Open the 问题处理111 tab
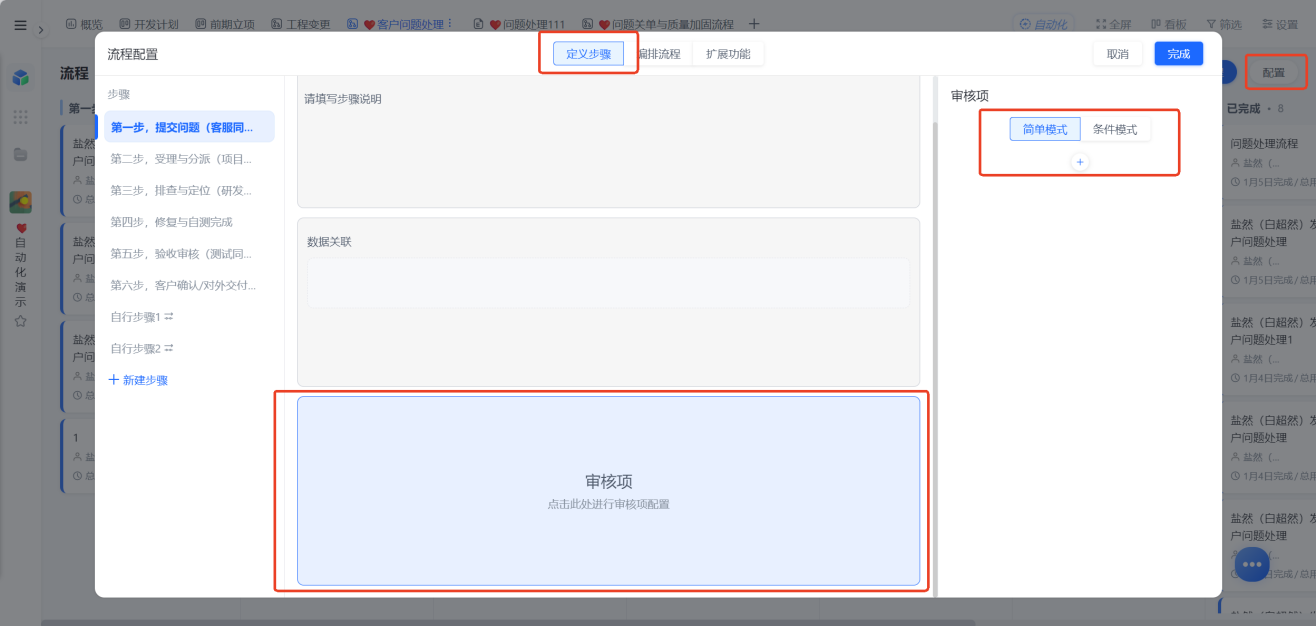The width and height of the screenshot is (1316, 626). tap(519, 24)
